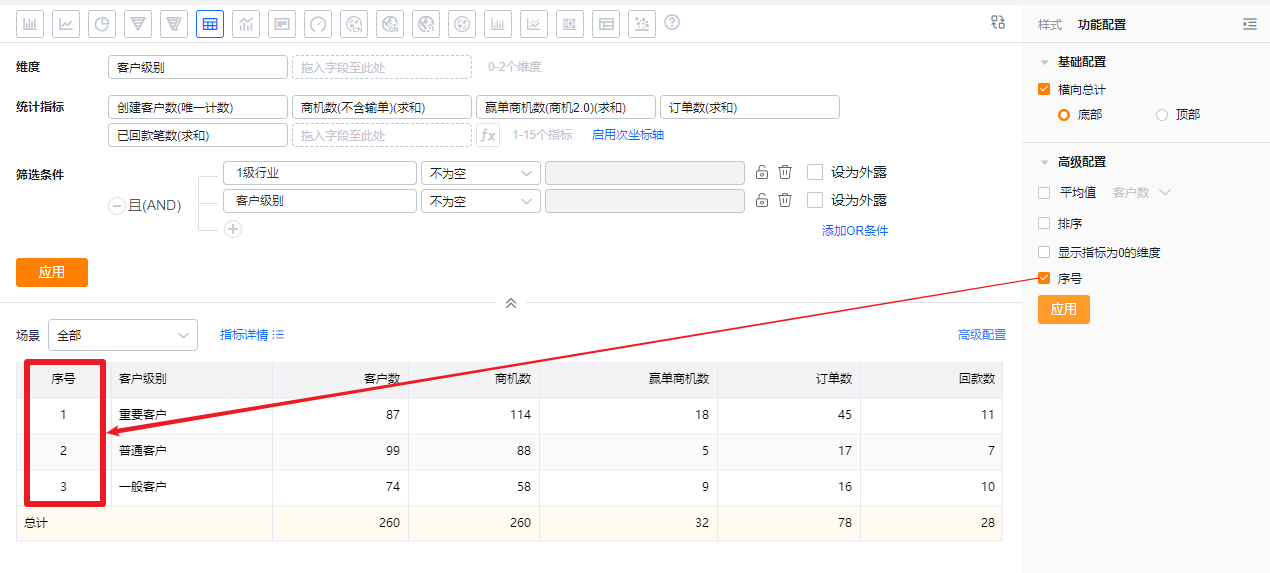Viewport: 1270px width, 573px height.
Task: Open the 不为空 operator dropdown for 1级行业
Action: (480, 173)
